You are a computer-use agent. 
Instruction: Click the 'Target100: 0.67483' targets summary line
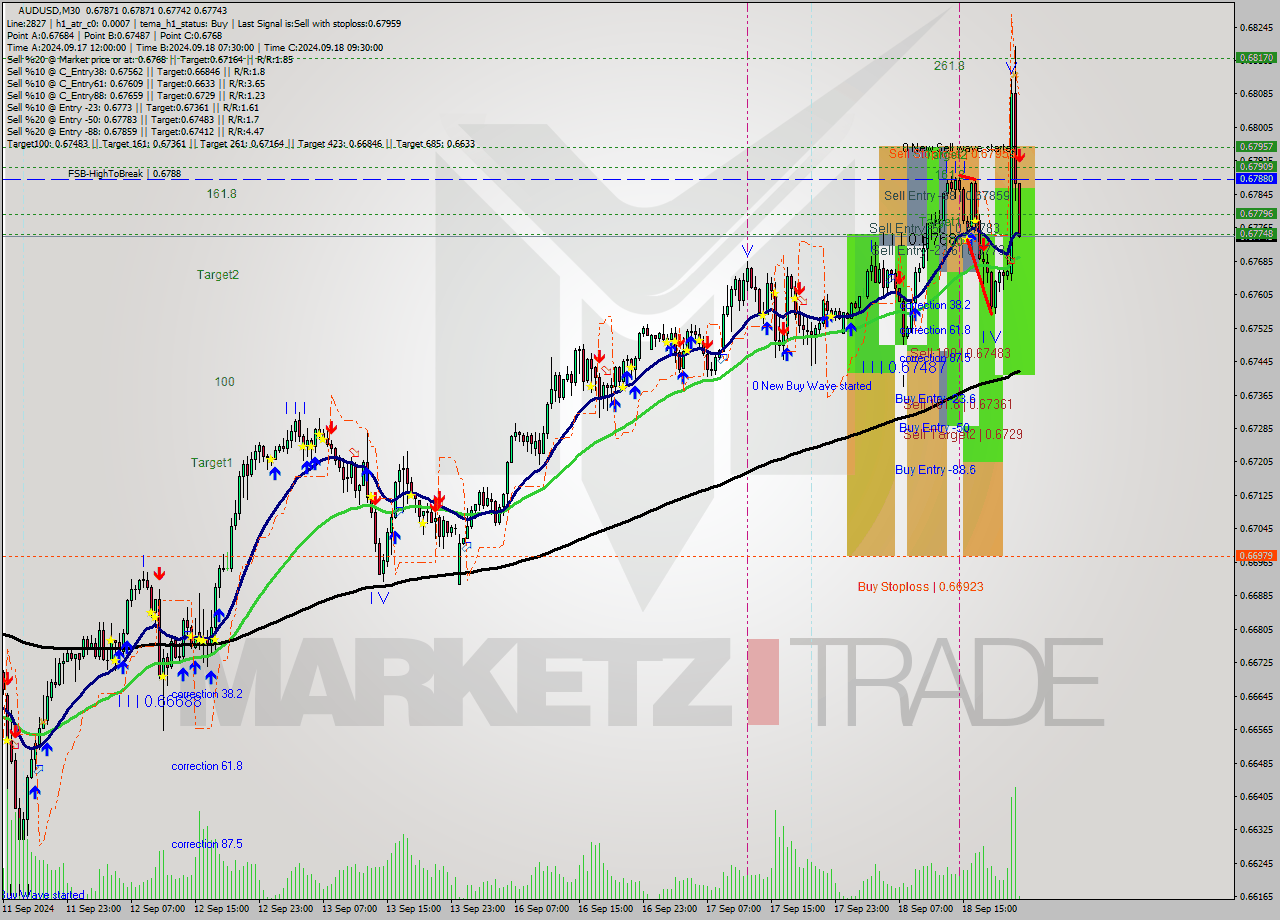pyautogui.click(x=240, y=144)
